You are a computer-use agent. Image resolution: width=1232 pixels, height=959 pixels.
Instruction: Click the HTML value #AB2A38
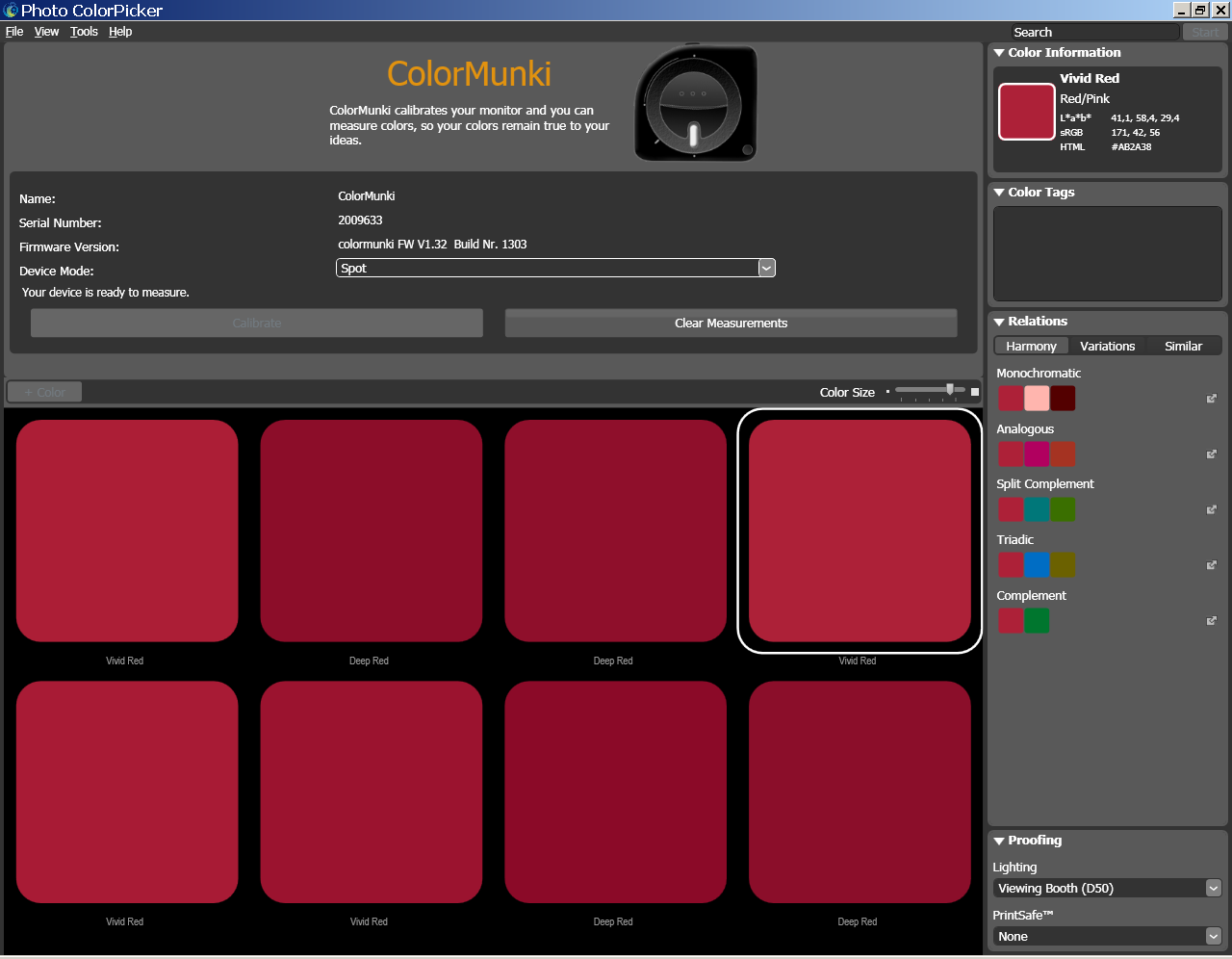click(x=1131, y=147)
